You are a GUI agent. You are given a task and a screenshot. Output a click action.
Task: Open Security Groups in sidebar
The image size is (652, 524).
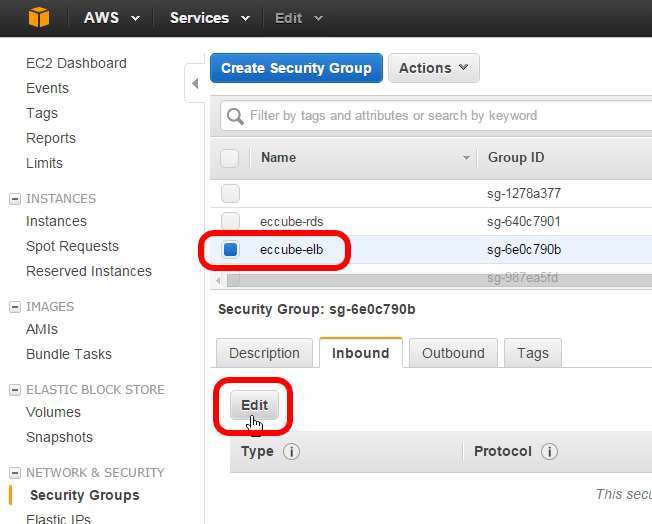(85, 495)
